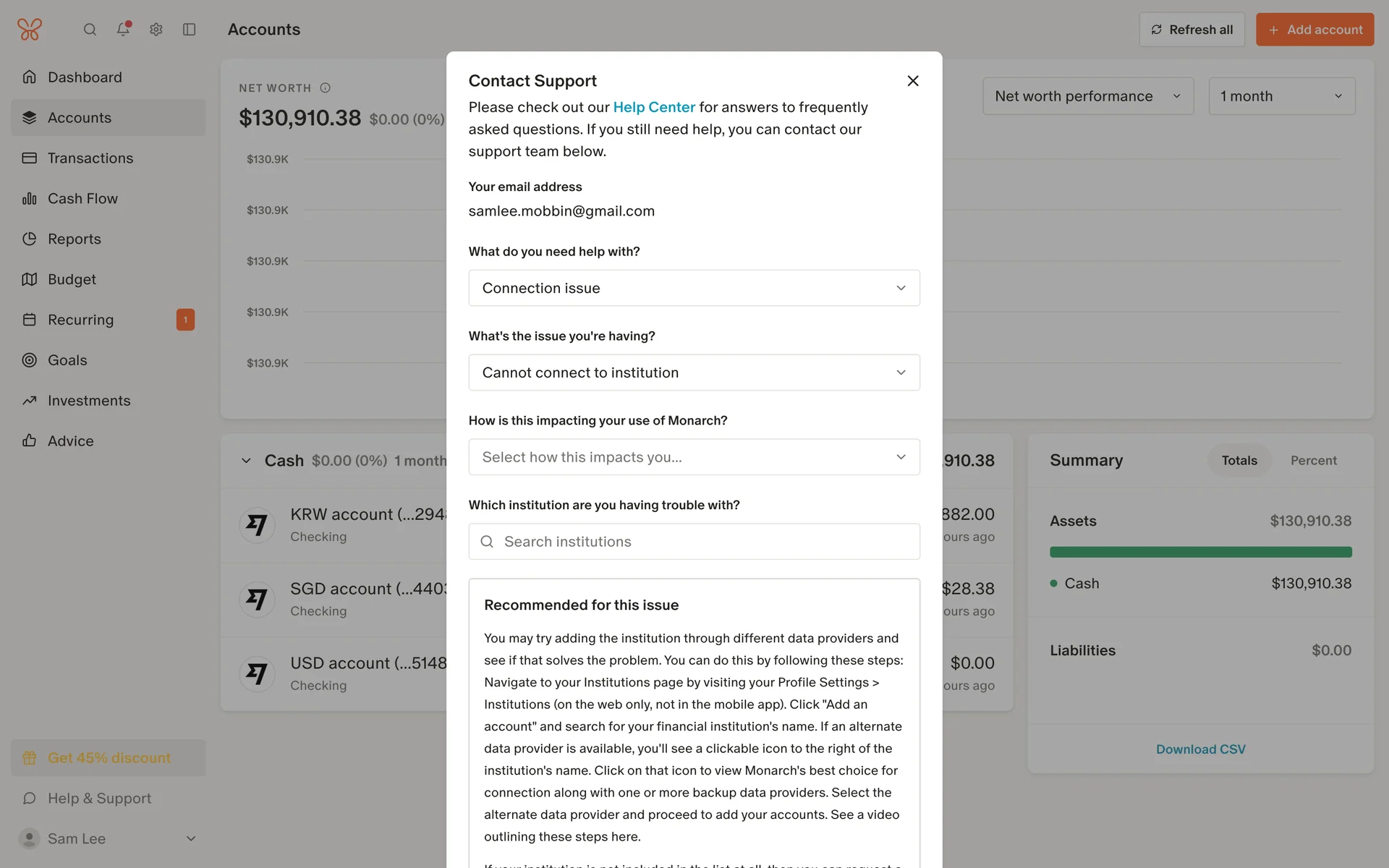Click the KRW account Wise icon

click(x=257, y=524)
